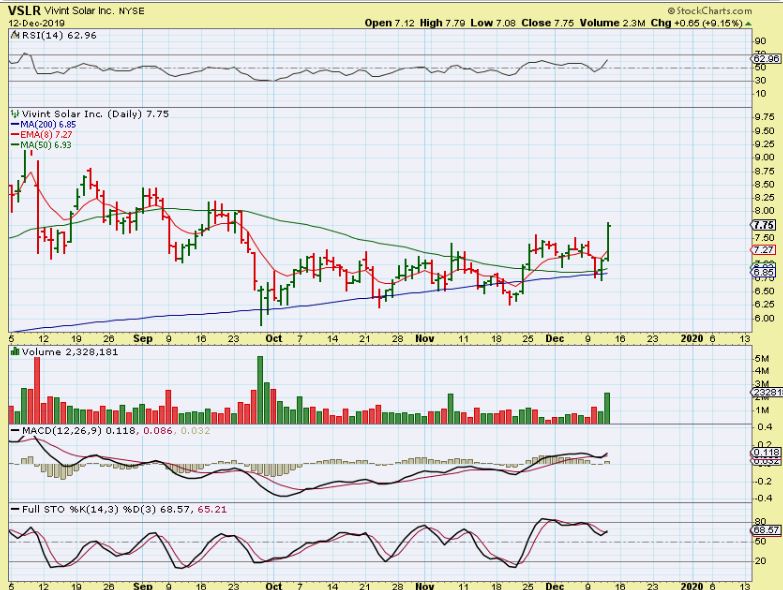Click the Vivint Solar Inc. company name in header
783x590 pixels.
[79, 11]
